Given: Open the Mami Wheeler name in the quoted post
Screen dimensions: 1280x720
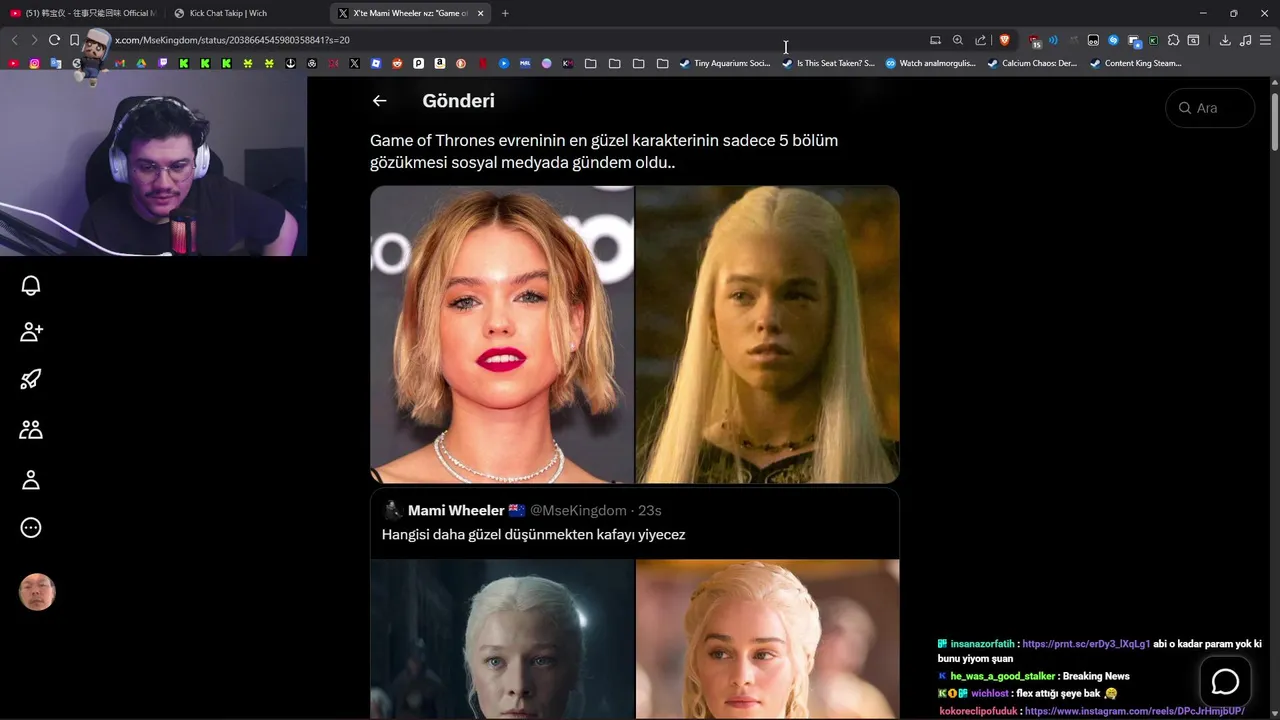Looking at the screenshot, I should coord(456,511).
